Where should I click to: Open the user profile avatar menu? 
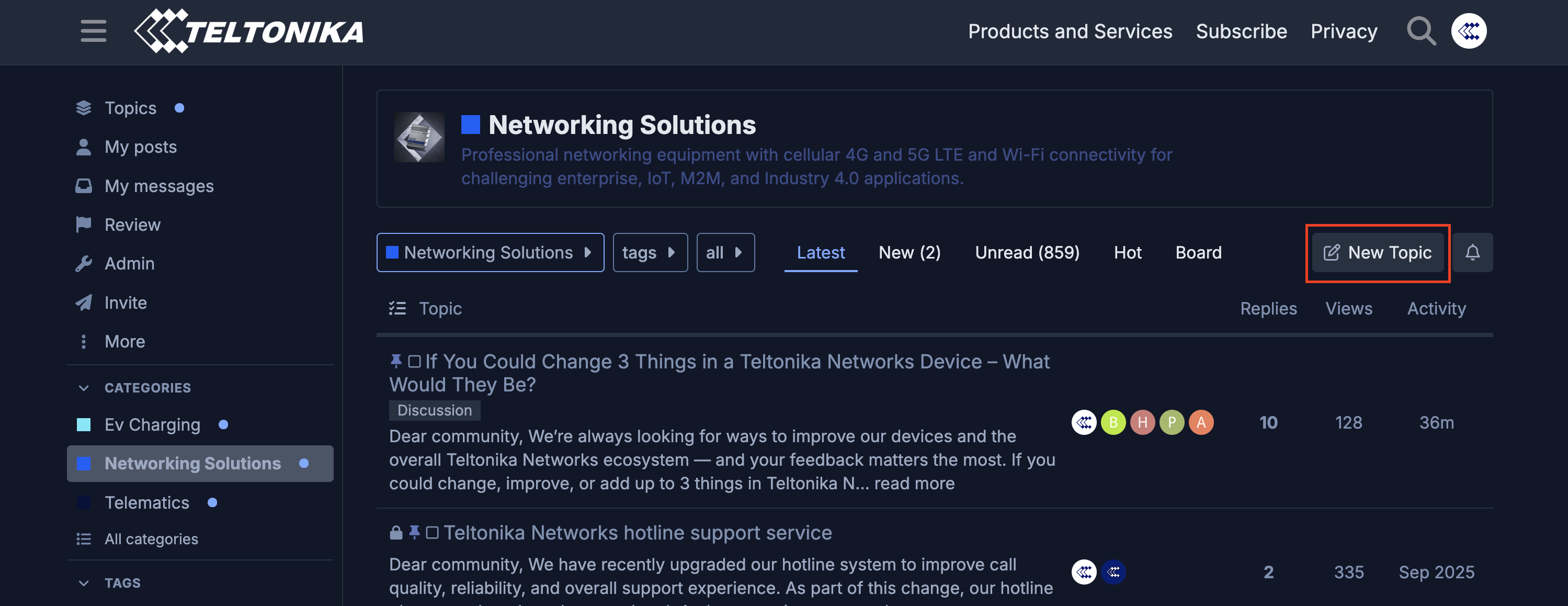[x=1468, y=31]
